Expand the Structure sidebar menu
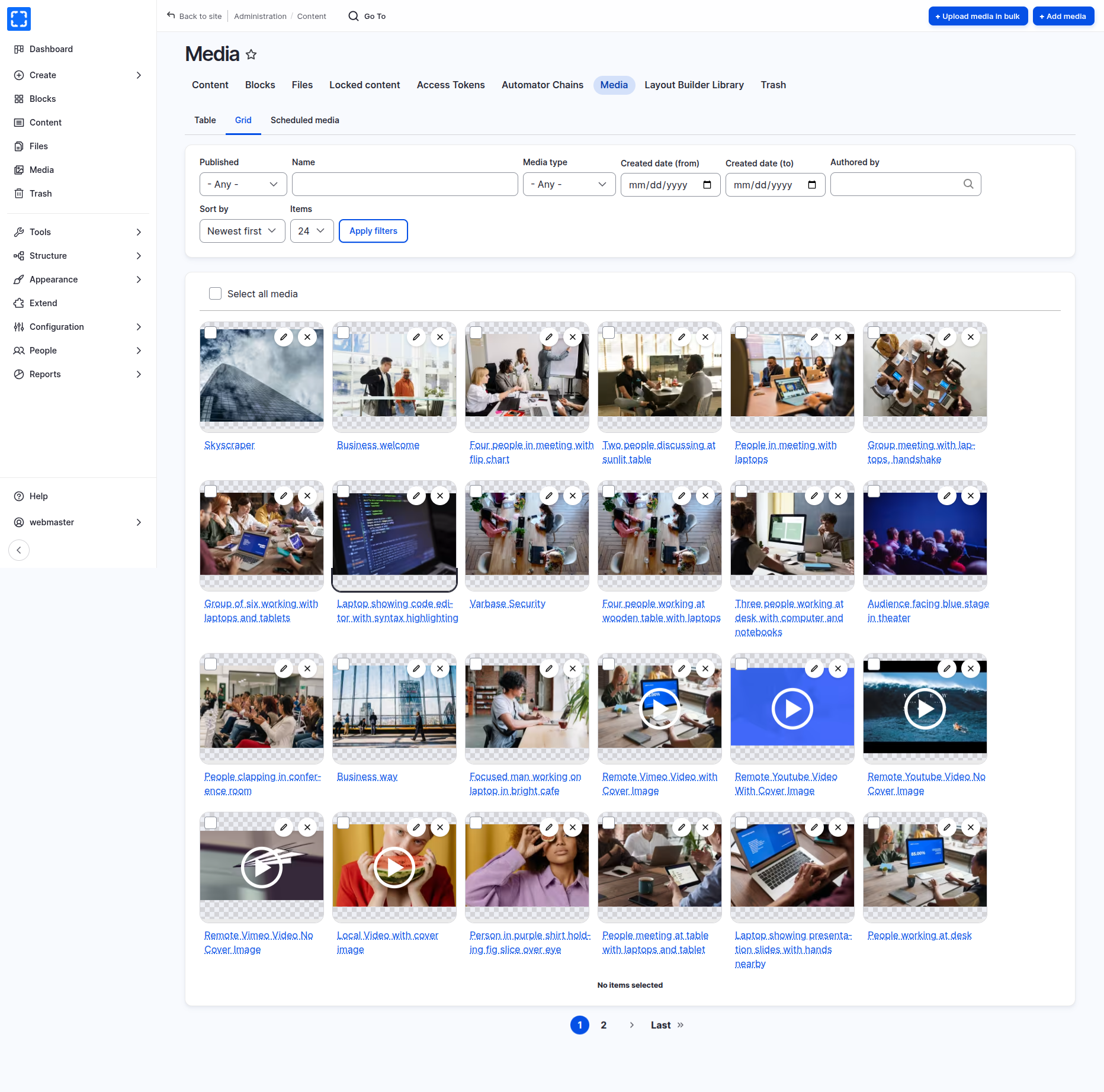1104x1092 pixels. coord(78,256)
